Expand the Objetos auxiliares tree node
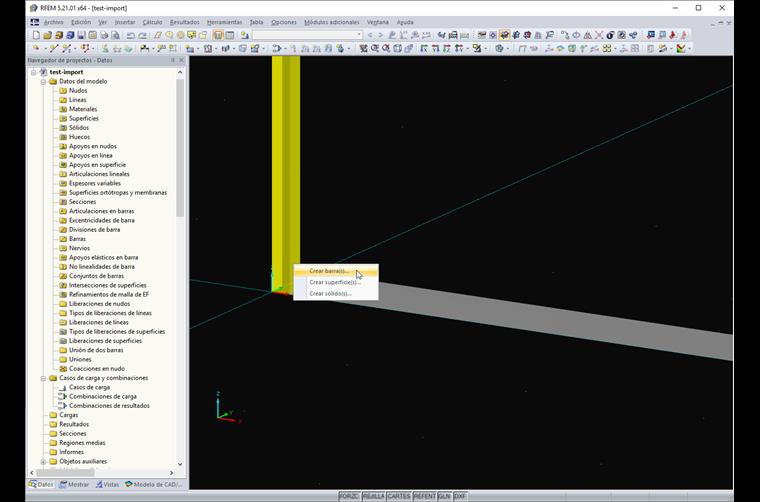 point(43,461)
